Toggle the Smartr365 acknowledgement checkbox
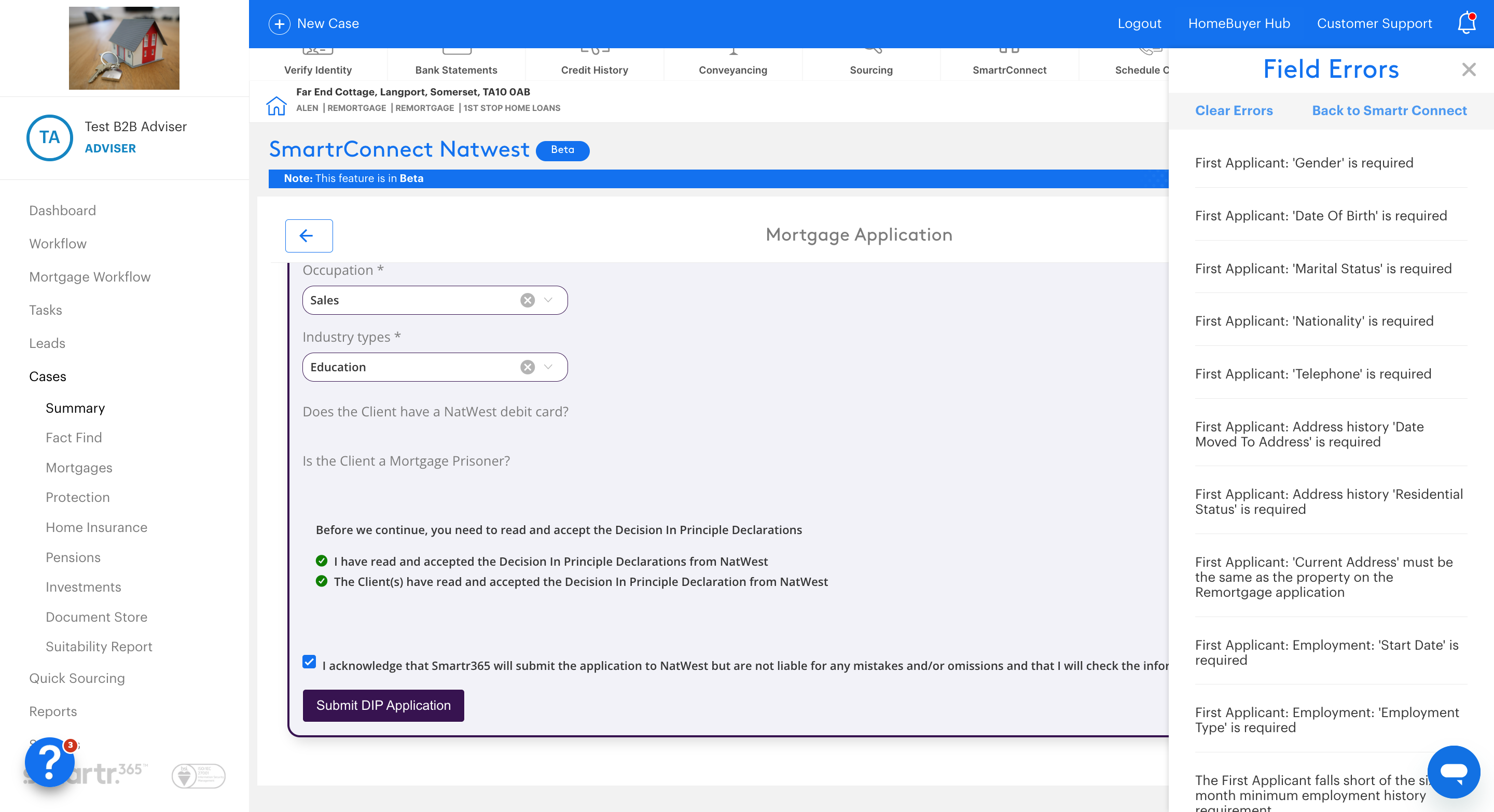 click(x=309, y=662)
